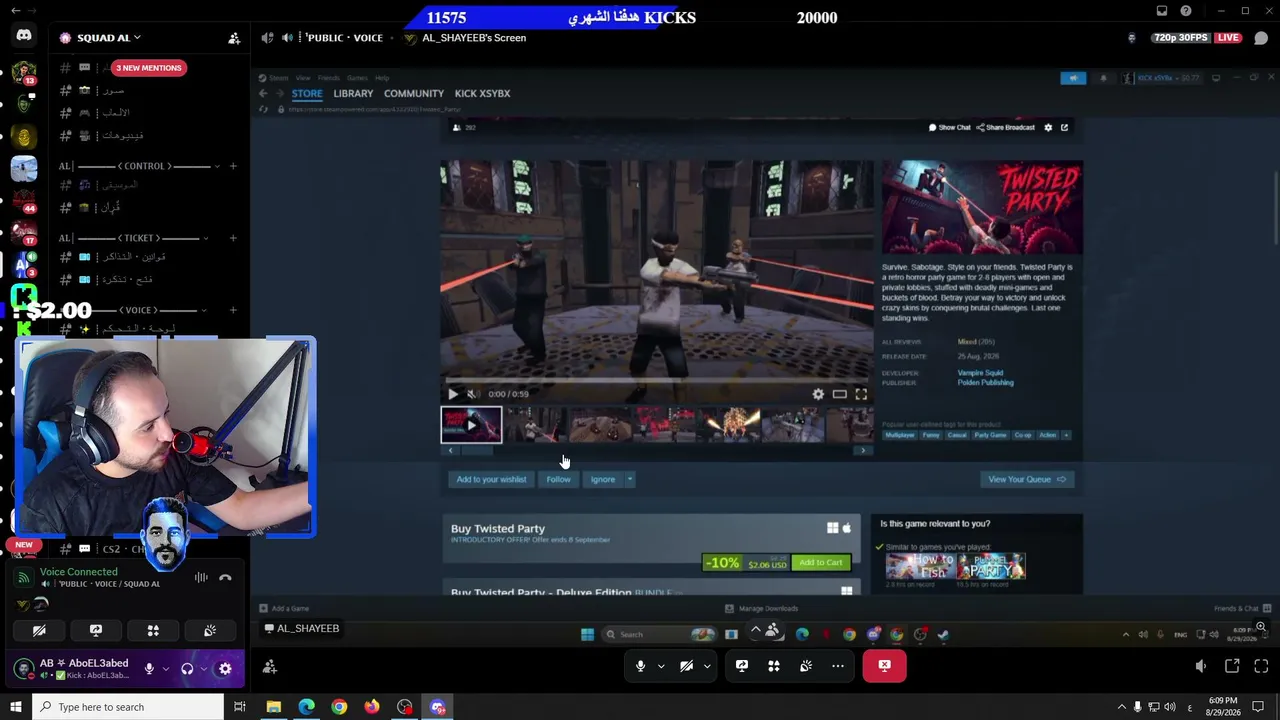Open Steam video player settings gear

pos(818,394)
